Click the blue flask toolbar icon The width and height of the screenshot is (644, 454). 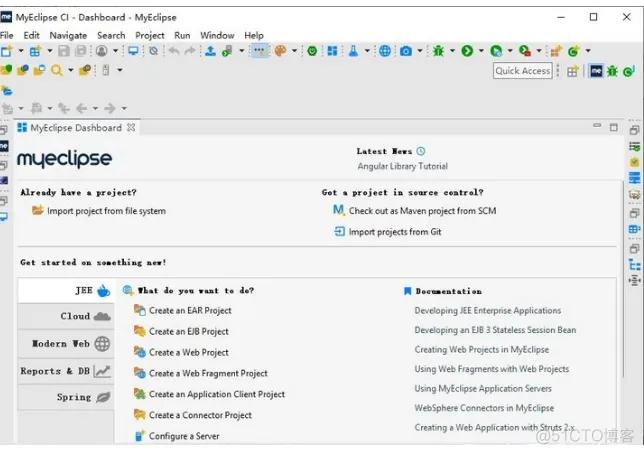(353, 51)
